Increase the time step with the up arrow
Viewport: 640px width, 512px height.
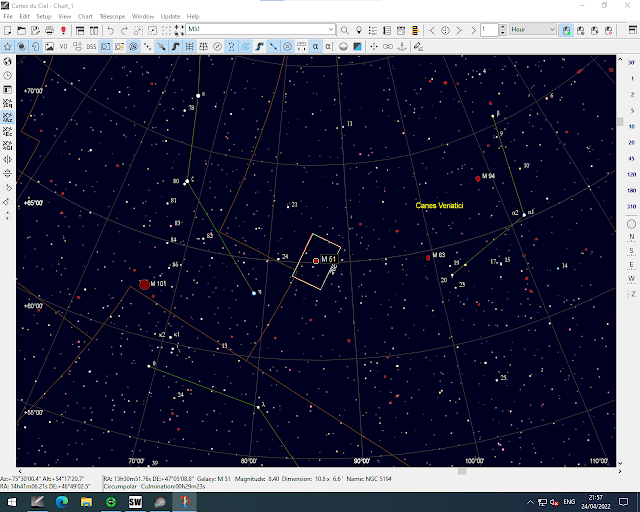click(503, 27)
